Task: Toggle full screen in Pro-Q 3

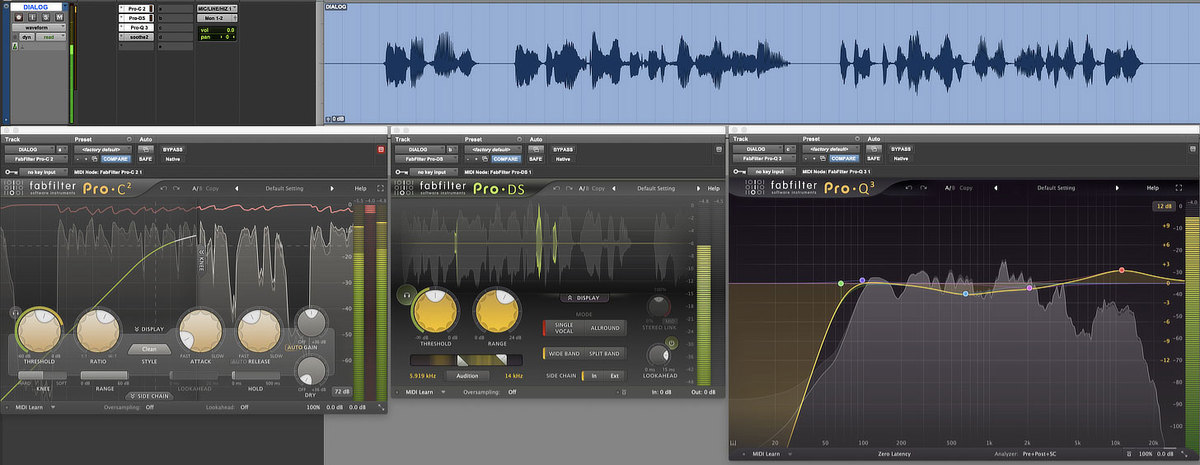Action: [x=1179, y=188]
